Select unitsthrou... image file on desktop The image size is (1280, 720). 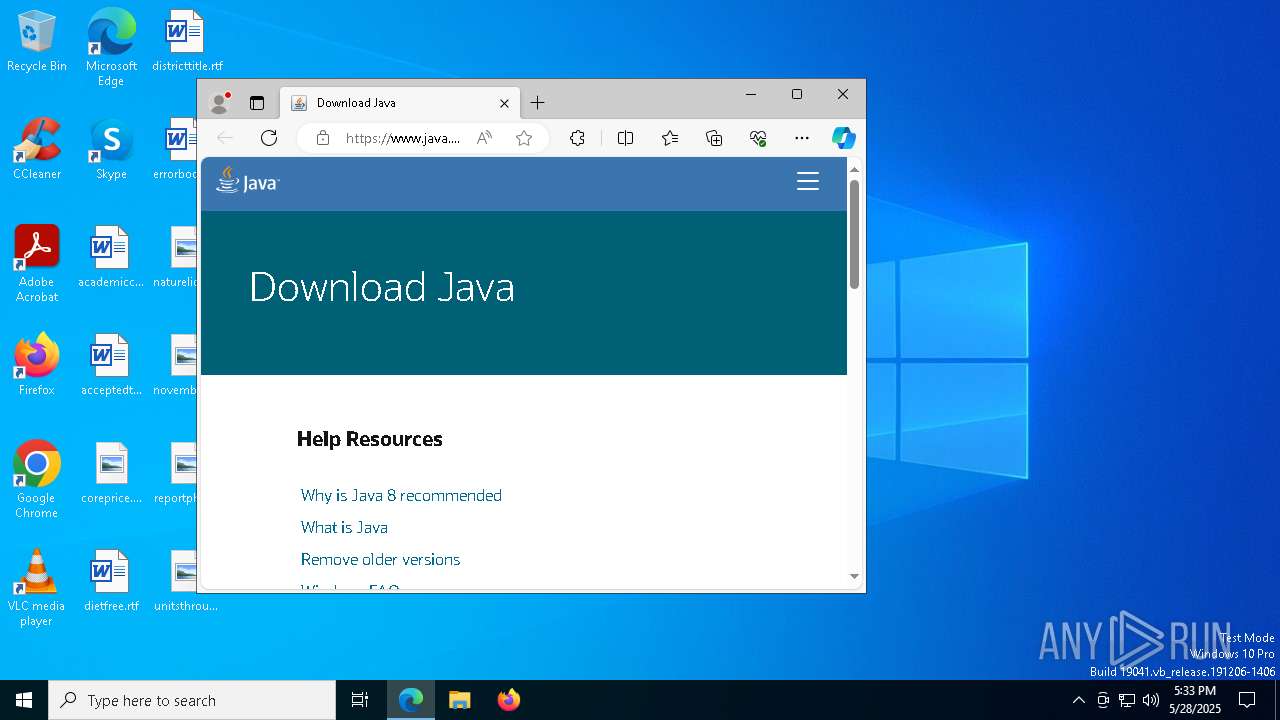point(186,582)
